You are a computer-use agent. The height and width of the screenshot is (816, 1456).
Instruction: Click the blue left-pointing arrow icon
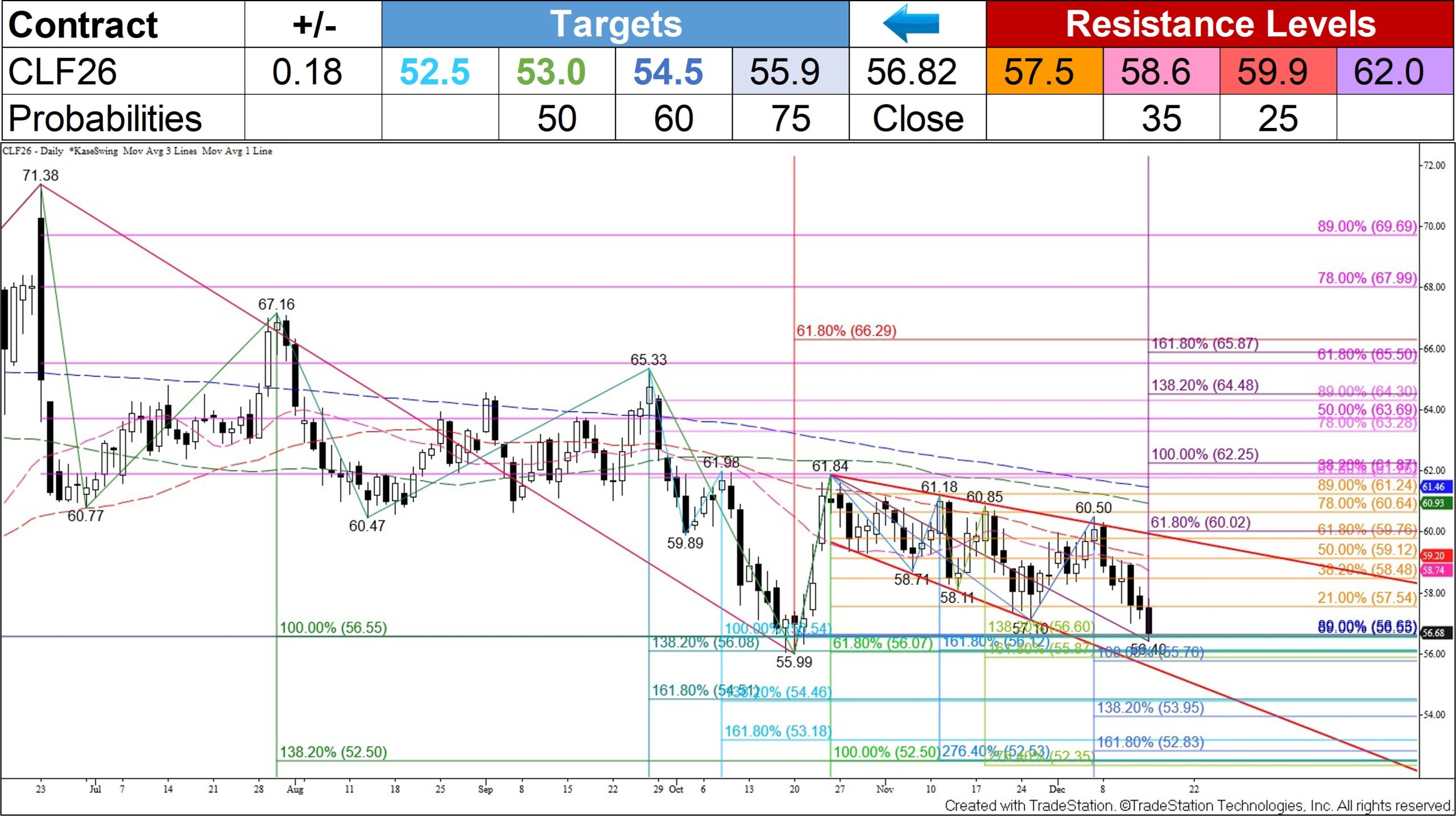tap(911, 24)
